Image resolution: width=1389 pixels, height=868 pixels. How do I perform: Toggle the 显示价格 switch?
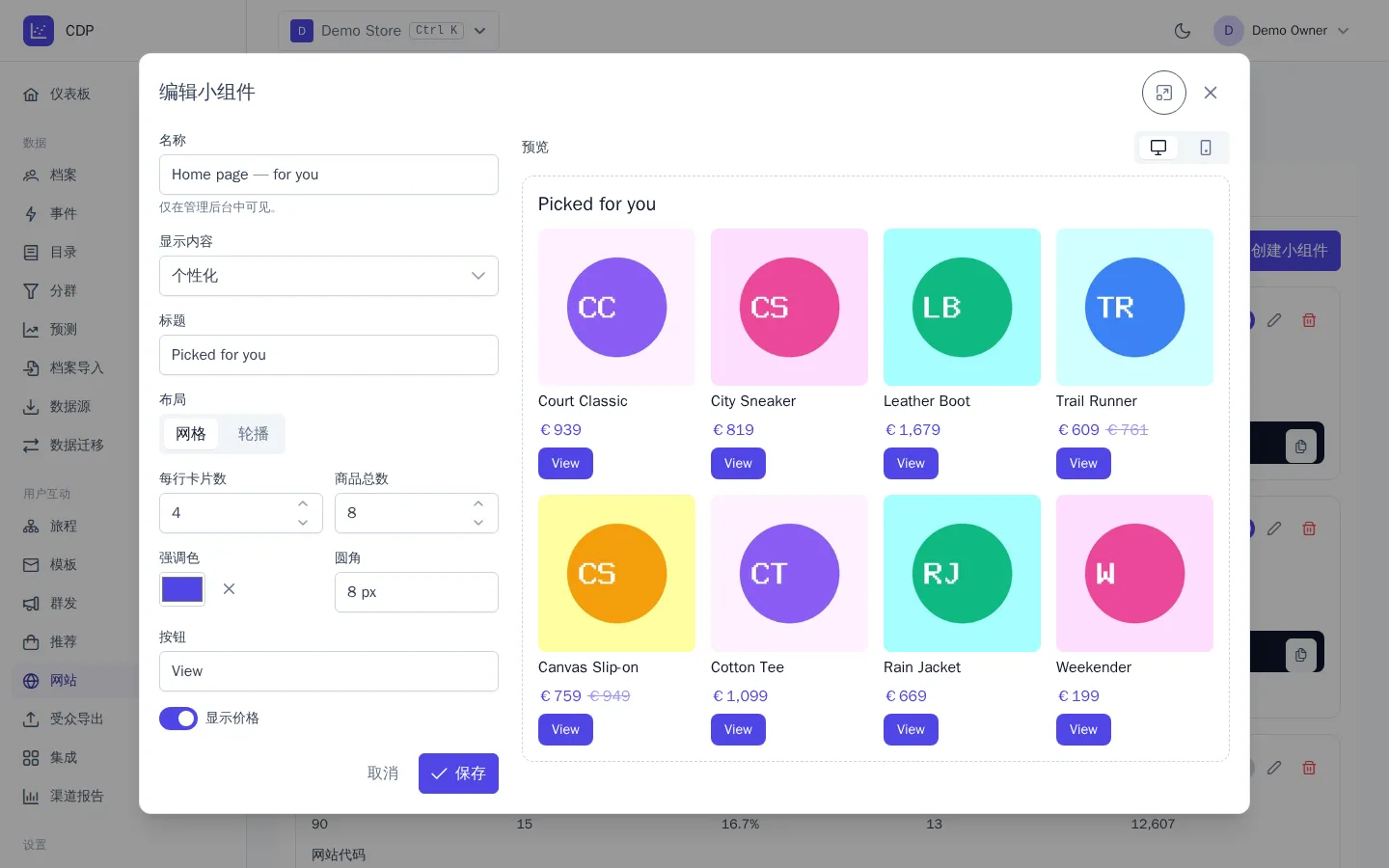click(178, 719)
